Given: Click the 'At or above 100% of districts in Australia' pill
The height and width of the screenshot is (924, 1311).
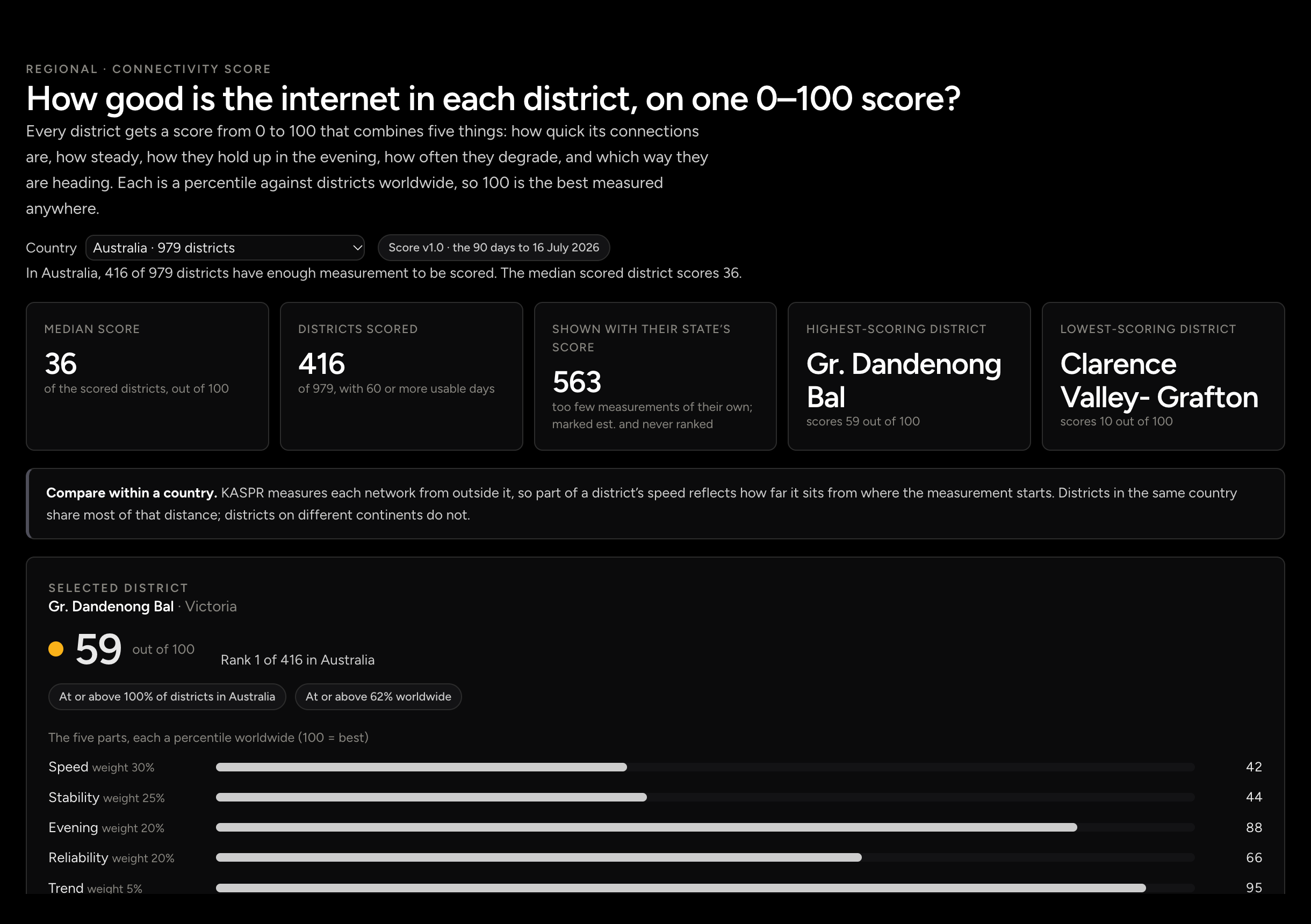Looking at the screenshot, I should tap(167, 697).
